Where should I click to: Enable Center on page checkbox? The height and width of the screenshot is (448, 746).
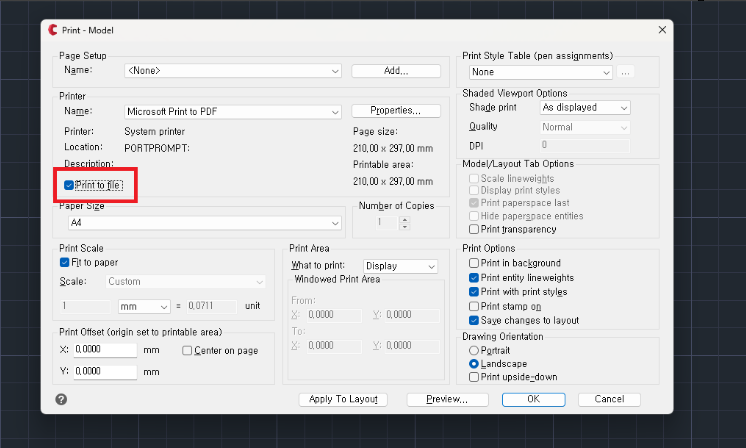pyautogui.click(x=187, y=351)
